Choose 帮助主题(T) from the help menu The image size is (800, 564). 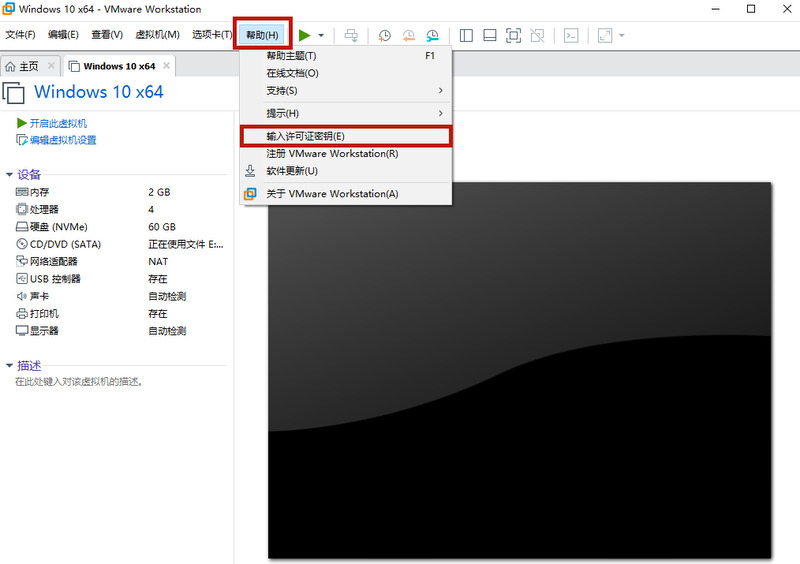pyautogui.click(x=346, y=56)
